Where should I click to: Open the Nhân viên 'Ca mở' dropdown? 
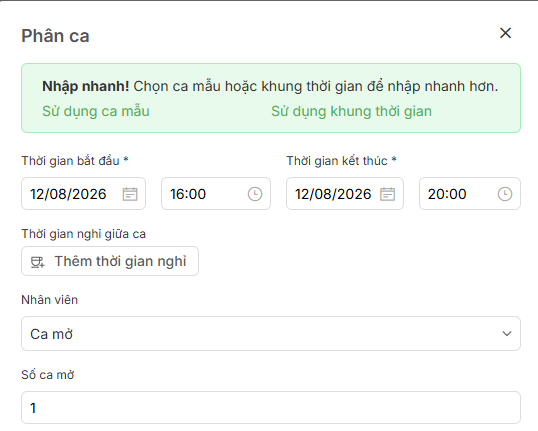point(271,334)
